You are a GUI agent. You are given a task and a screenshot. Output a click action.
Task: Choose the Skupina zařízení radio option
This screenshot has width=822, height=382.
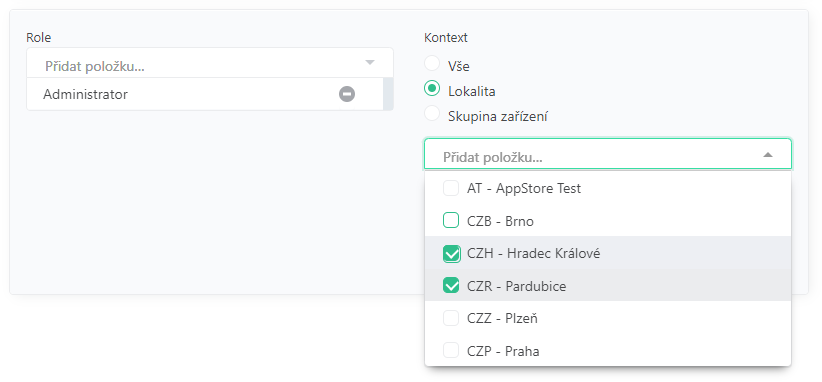click(432, 114)
